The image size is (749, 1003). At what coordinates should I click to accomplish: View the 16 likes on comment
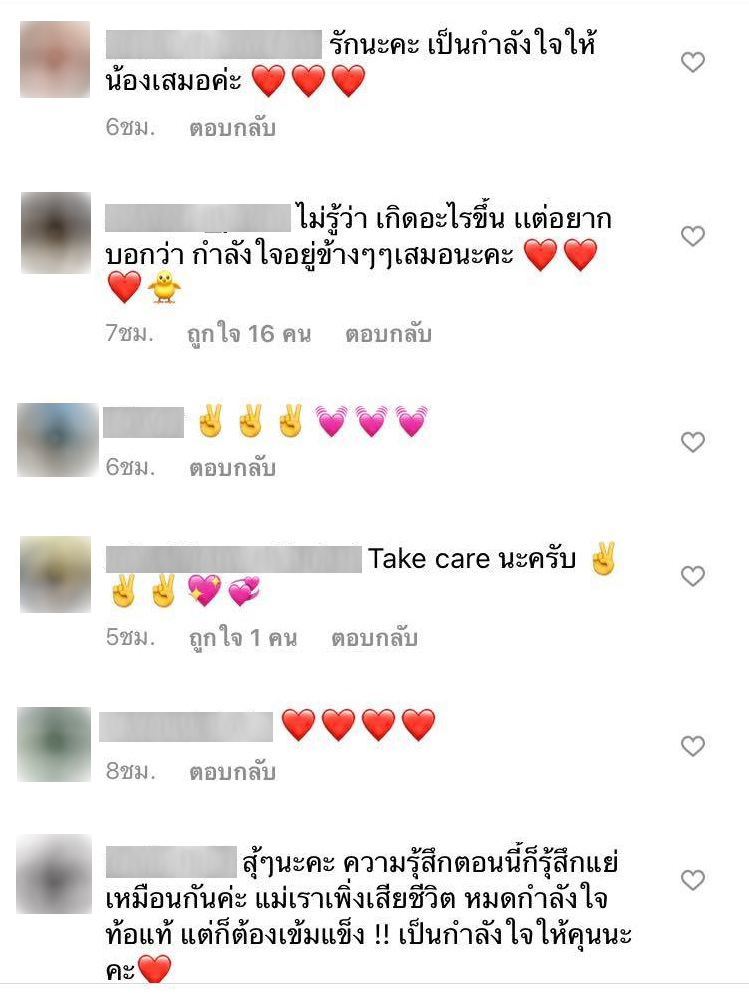tap(249, 334)
